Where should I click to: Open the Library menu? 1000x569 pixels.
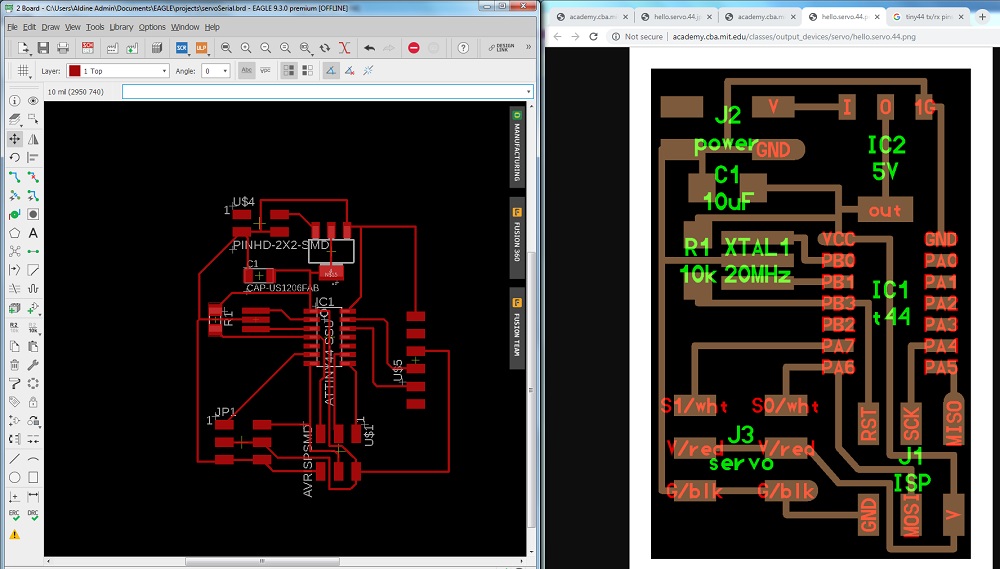click(121, 27)
